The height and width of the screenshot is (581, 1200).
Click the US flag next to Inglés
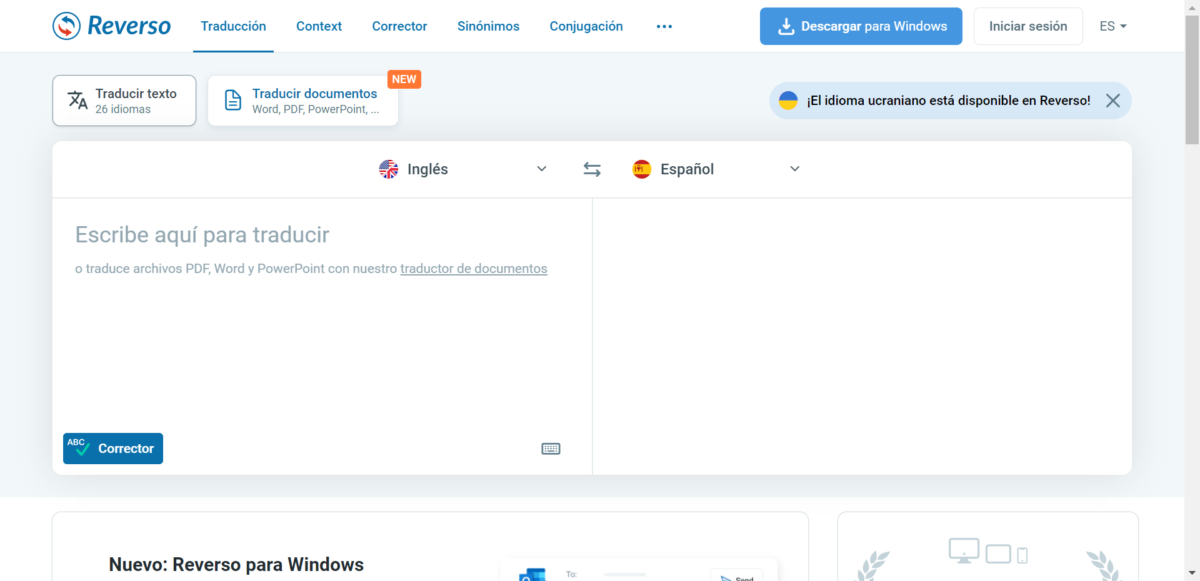point(388,169)
